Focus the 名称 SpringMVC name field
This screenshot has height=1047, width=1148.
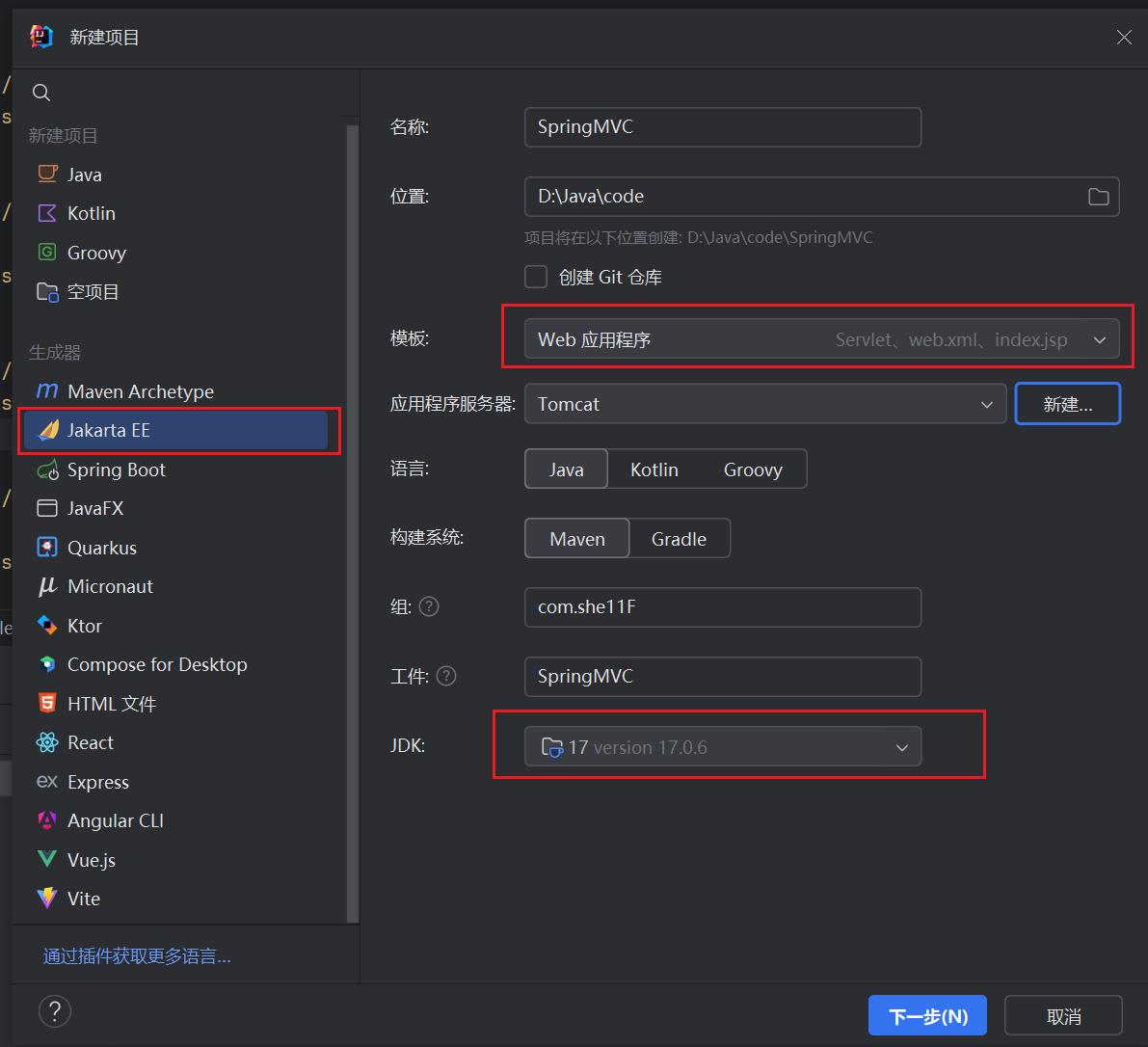coord(723,126)
